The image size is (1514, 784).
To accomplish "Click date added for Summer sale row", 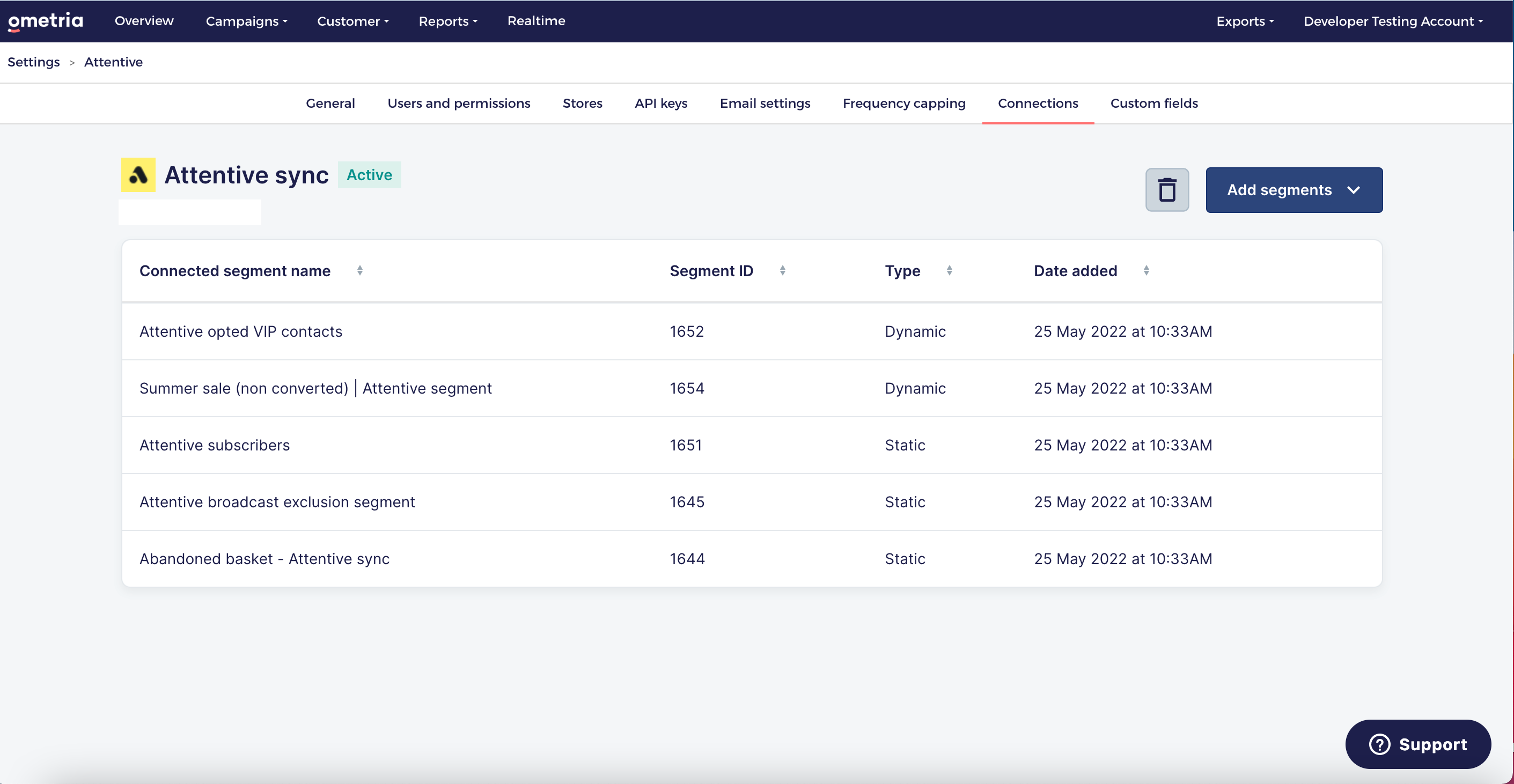I will click(1122, 388).
